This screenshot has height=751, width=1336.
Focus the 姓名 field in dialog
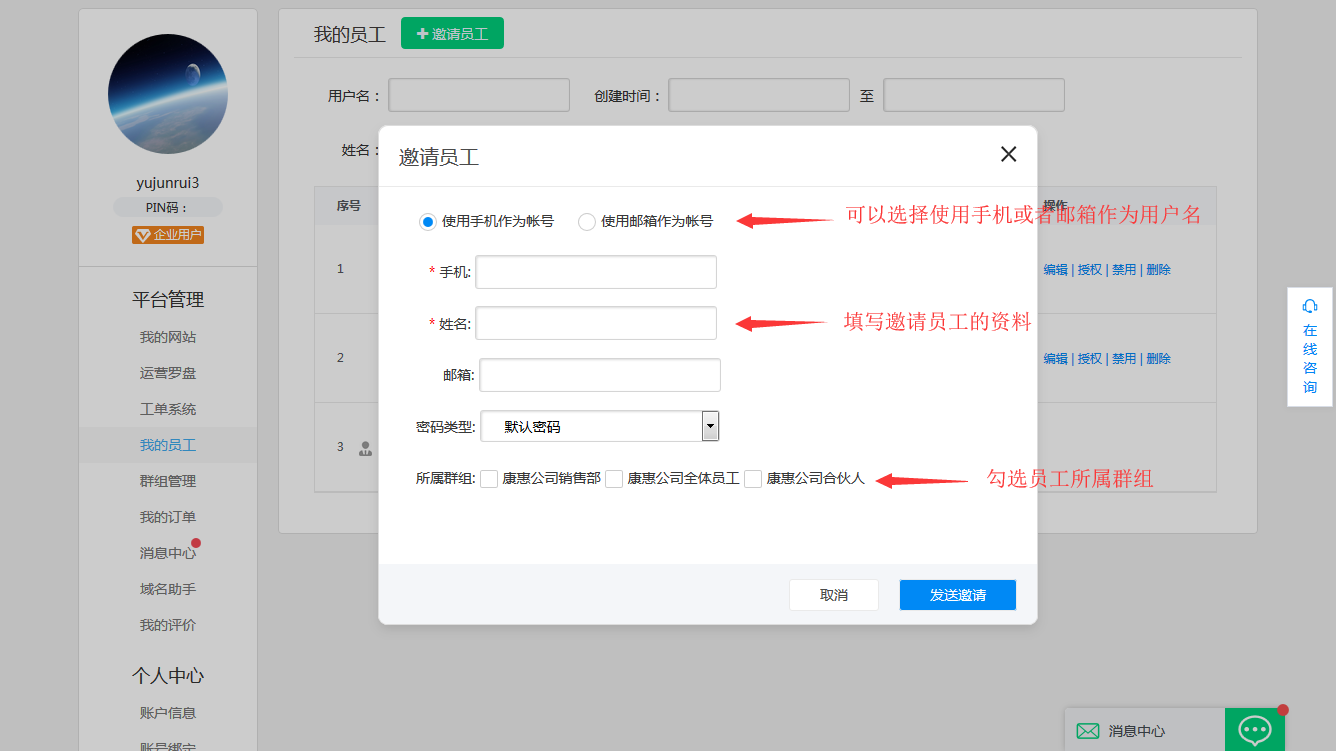pyautogui.click(x=596, y=323)
